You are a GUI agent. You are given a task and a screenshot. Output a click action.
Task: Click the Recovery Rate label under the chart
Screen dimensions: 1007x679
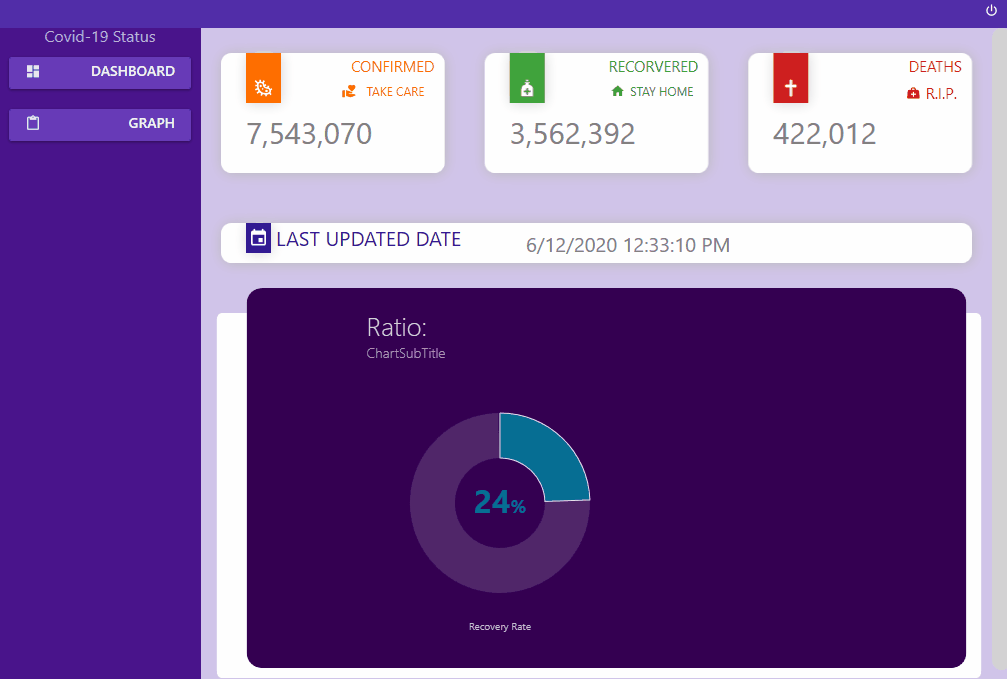click(x=500, y=626)
